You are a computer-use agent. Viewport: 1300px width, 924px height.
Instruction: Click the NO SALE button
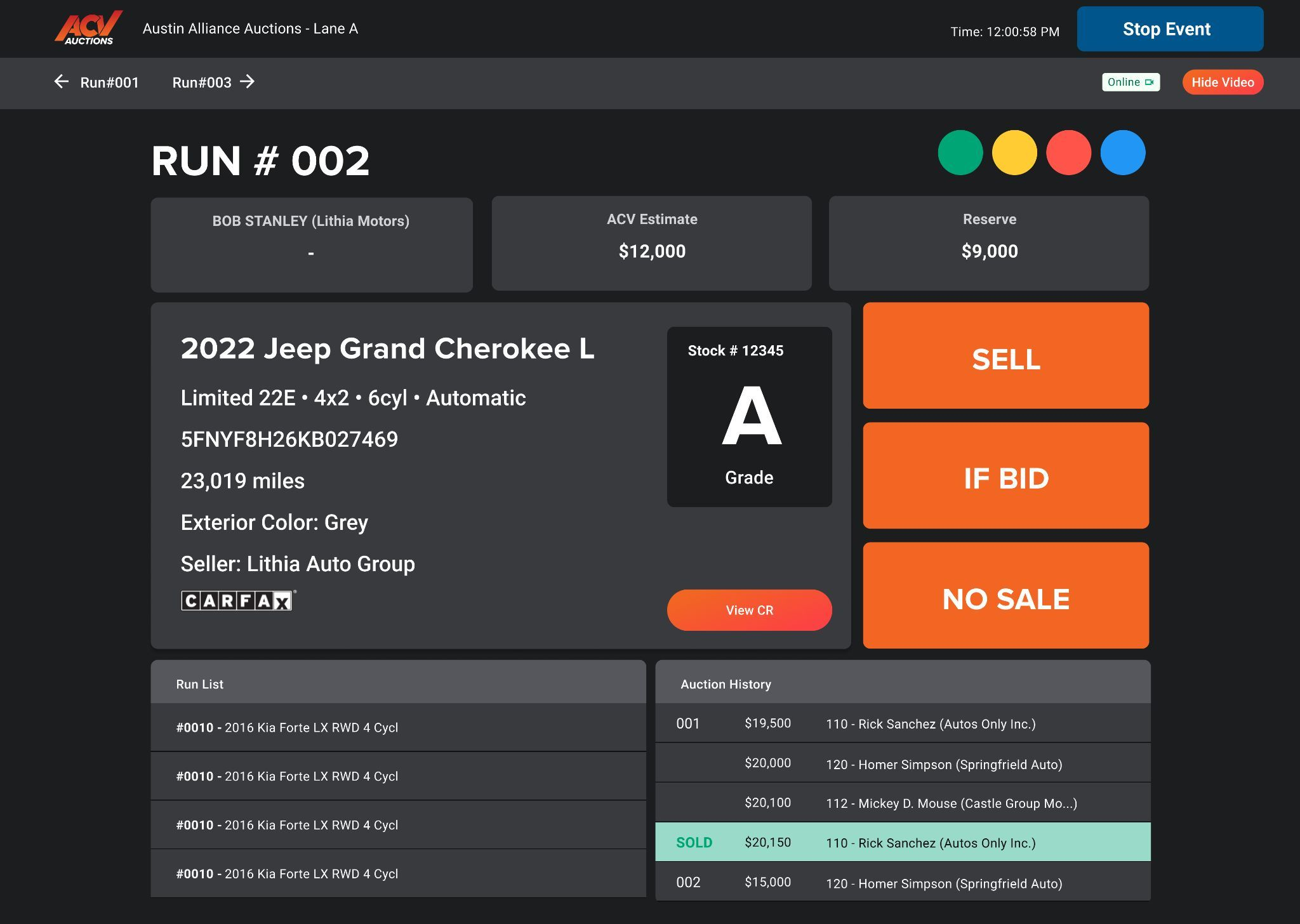[x=1006, y=595]
